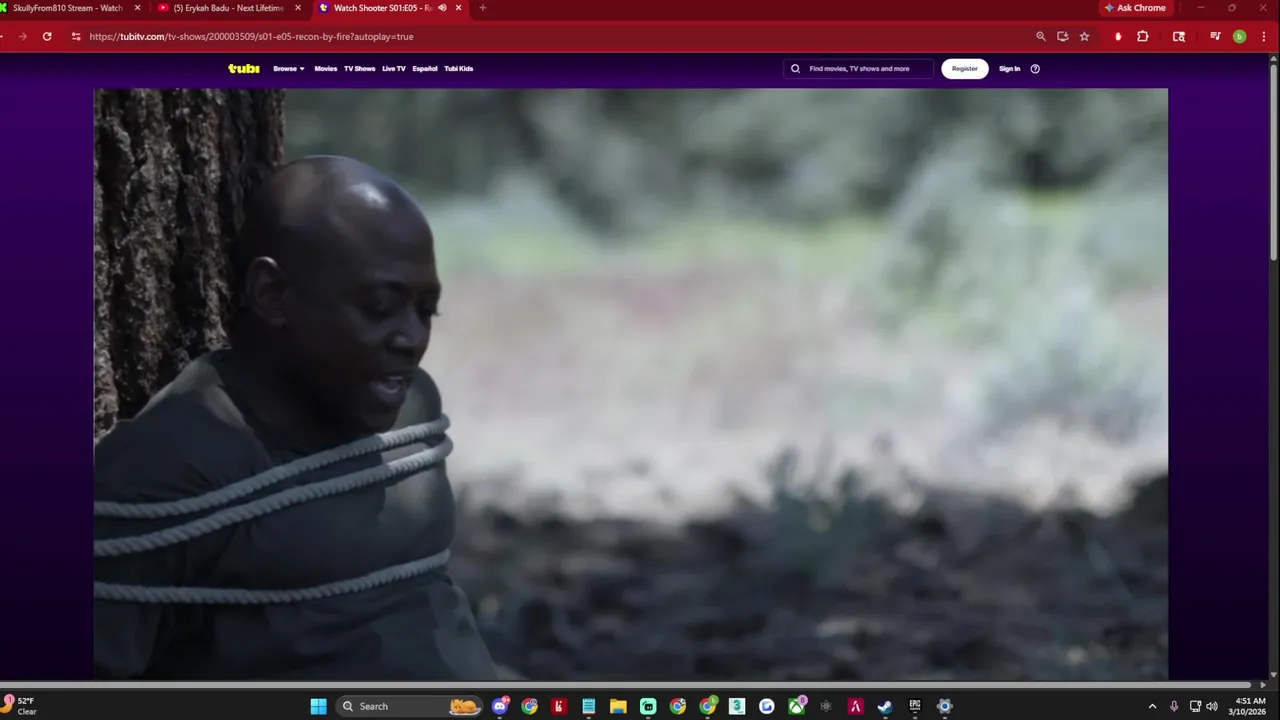Open Settings gear in the taskbar

coord(944,706)
